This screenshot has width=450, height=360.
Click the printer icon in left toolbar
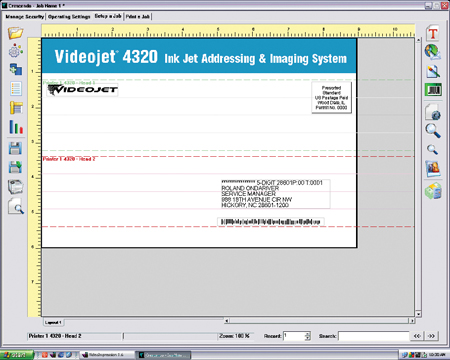click(x=15, y=187)
